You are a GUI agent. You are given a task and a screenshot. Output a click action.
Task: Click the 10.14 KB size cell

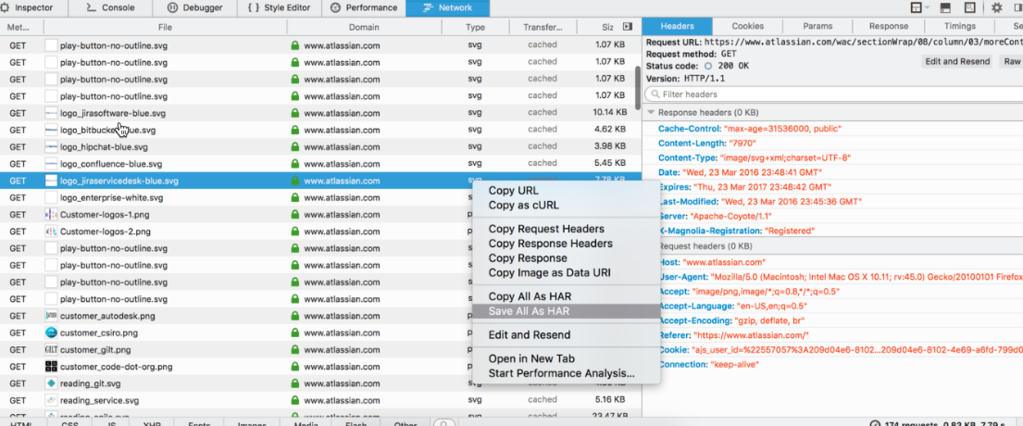point(610,113)
